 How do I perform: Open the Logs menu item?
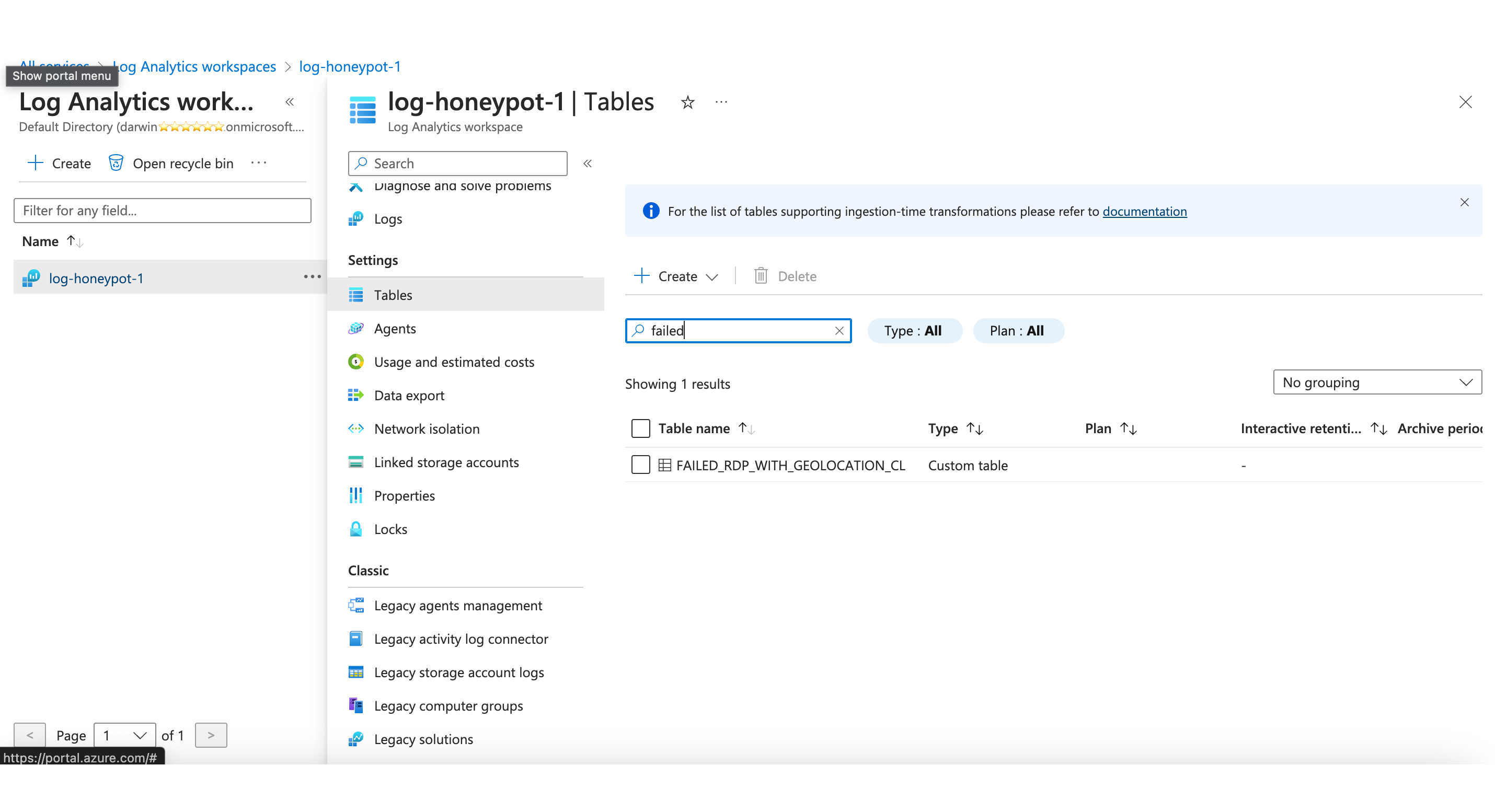(388, 218)
